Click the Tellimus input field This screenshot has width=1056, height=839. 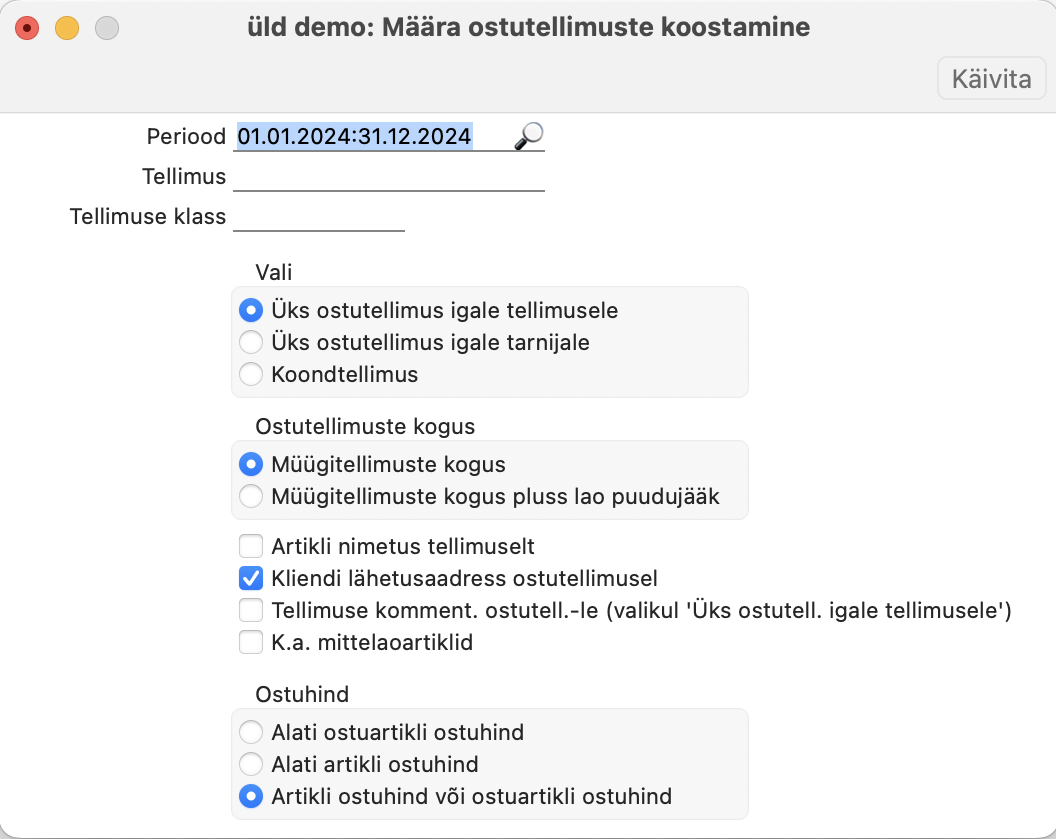pyautogui.click(x=388, y=177)
